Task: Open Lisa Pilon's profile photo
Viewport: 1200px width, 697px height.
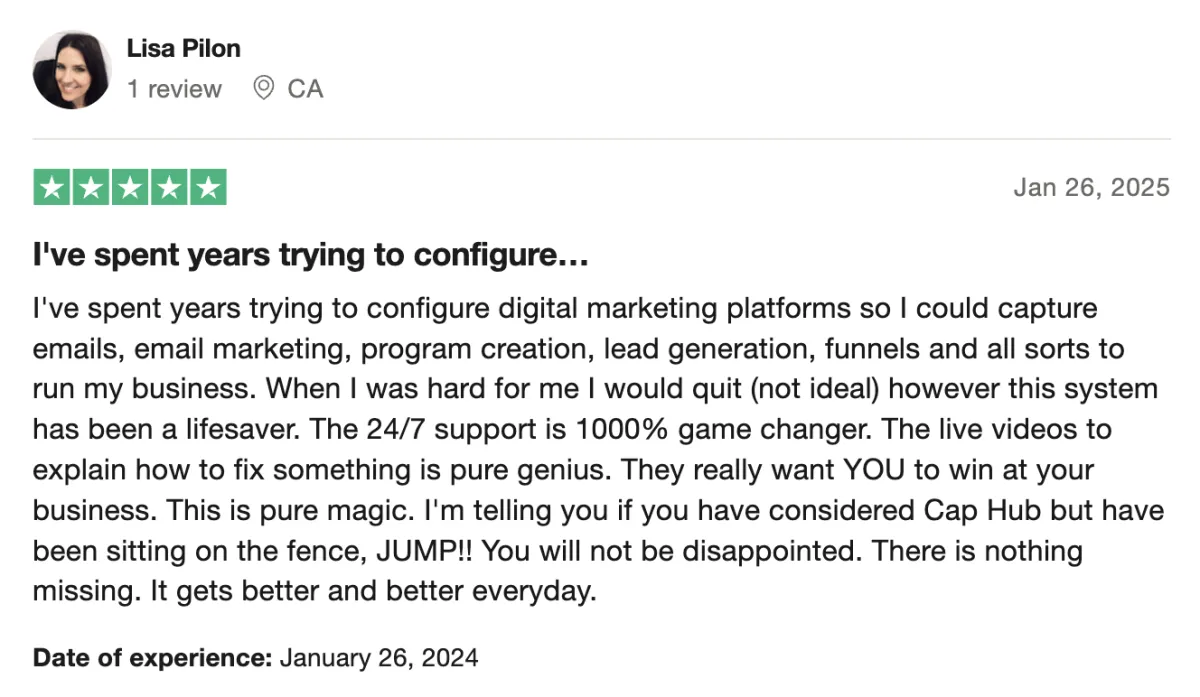Action: click(72, 69)
